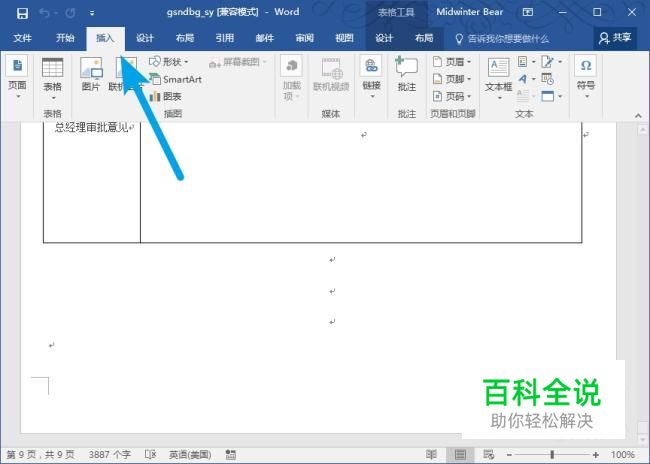Insert a 图表 Chart
Viewport: 650px width, 464px height.
(165, 97)
